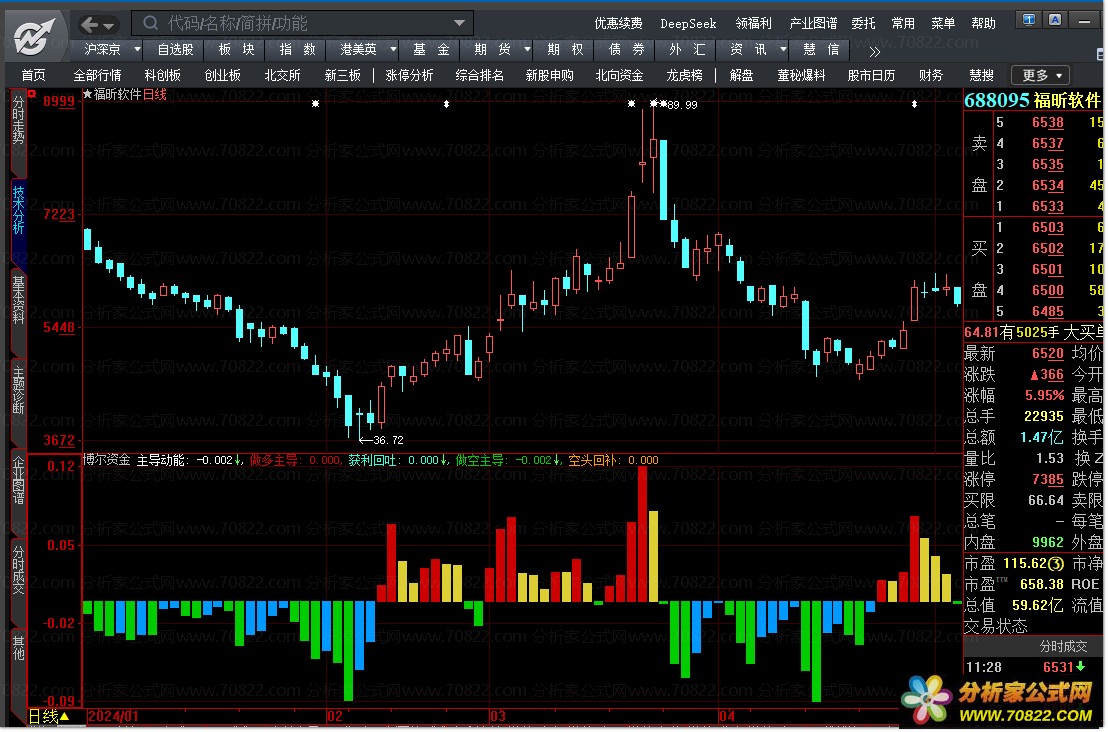The height and width of the screenshot is (732, 1109).
Task: Open the DeepSeek menu item
Action: click(688, 23)
